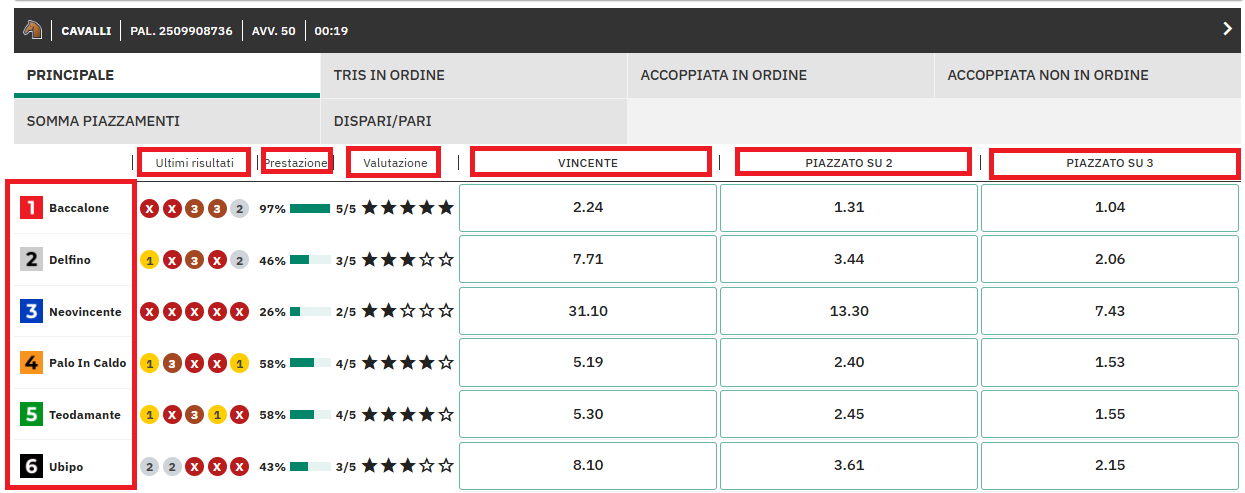Click Delfino's grey number 2 badge
Screen dimensions: 1245x493
pyautogui.click(x=32, y=260)
